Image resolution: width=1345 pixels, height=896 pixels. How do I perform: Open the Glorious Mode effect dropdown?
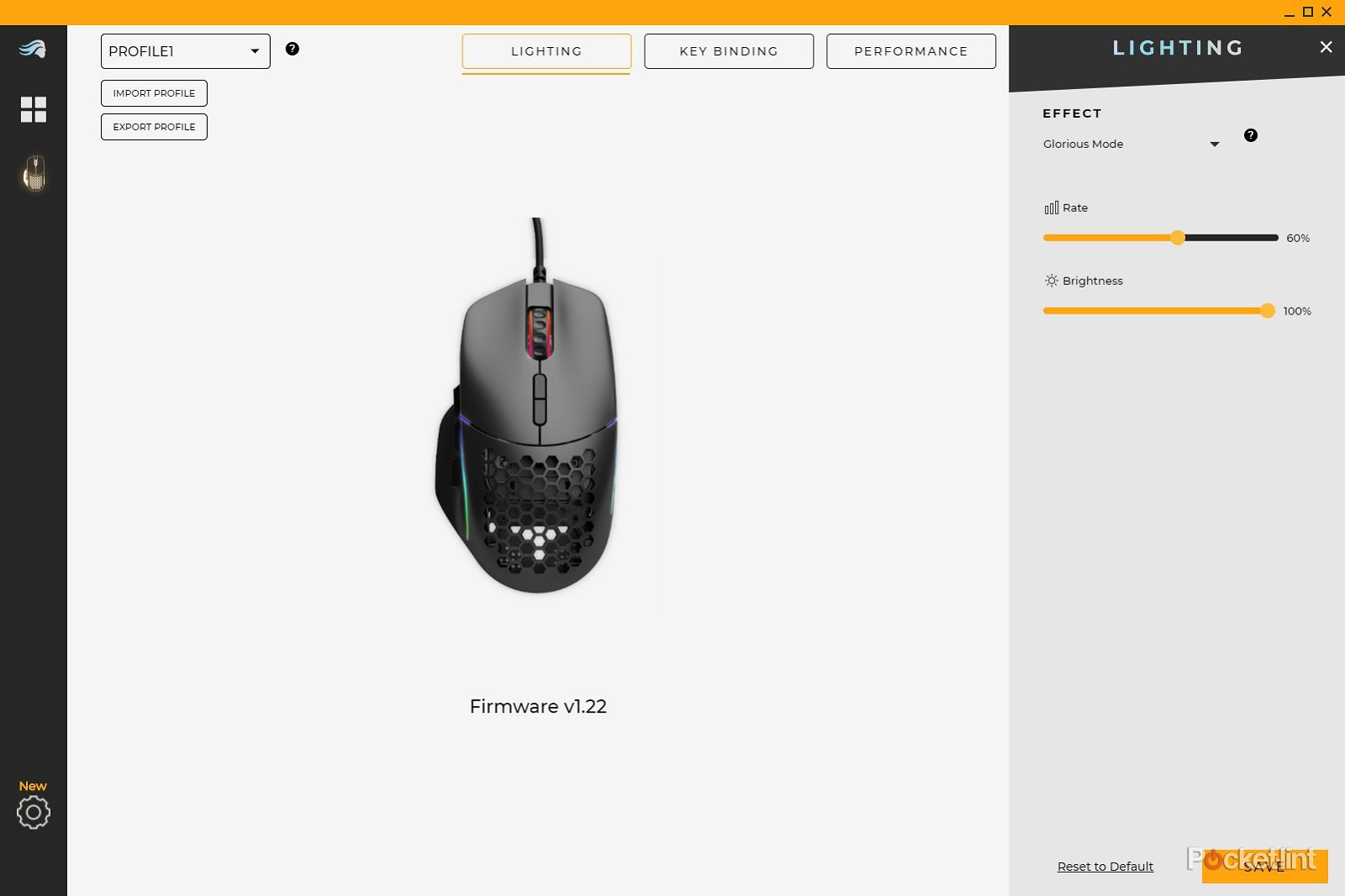coord(1131,144)
